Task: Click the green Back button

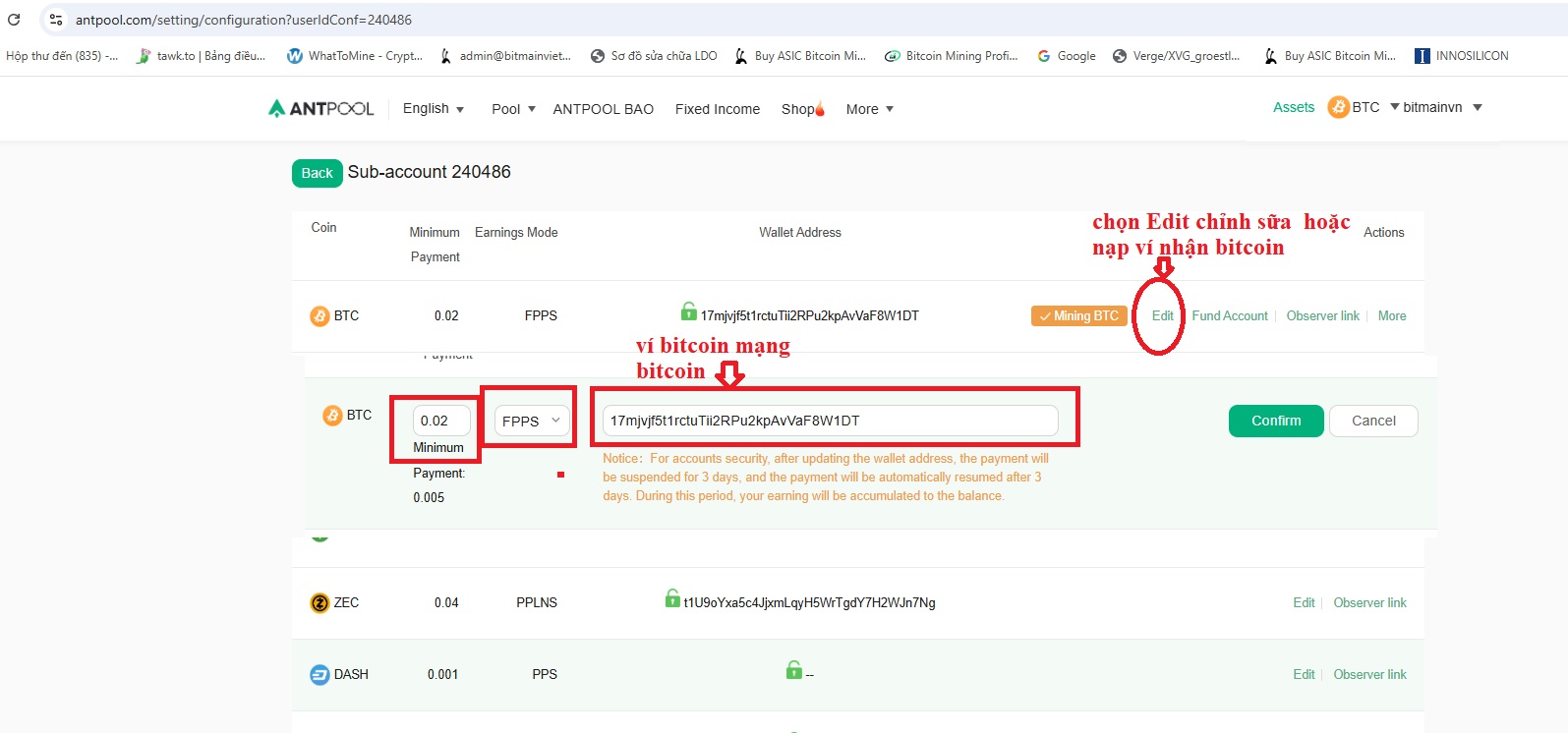Action: coord(317,173)
